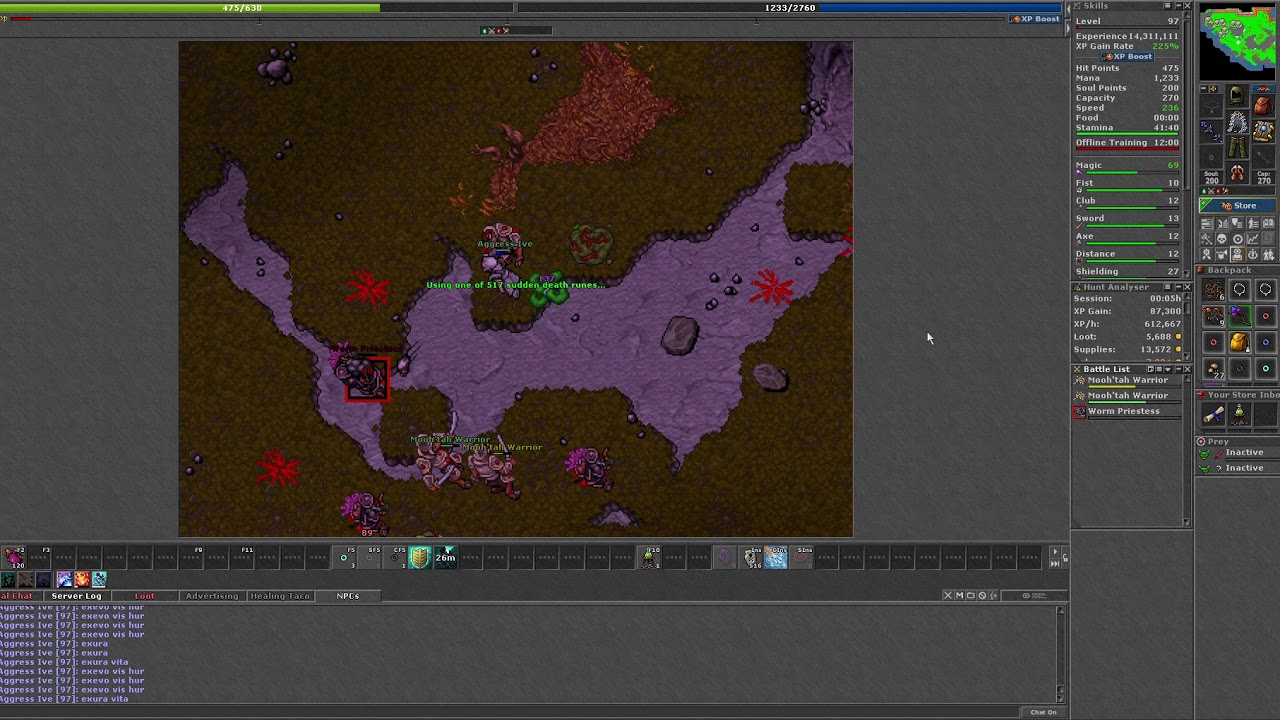
Task: Click the XP/h value 612,667
Action: [x=1163, y=324]
